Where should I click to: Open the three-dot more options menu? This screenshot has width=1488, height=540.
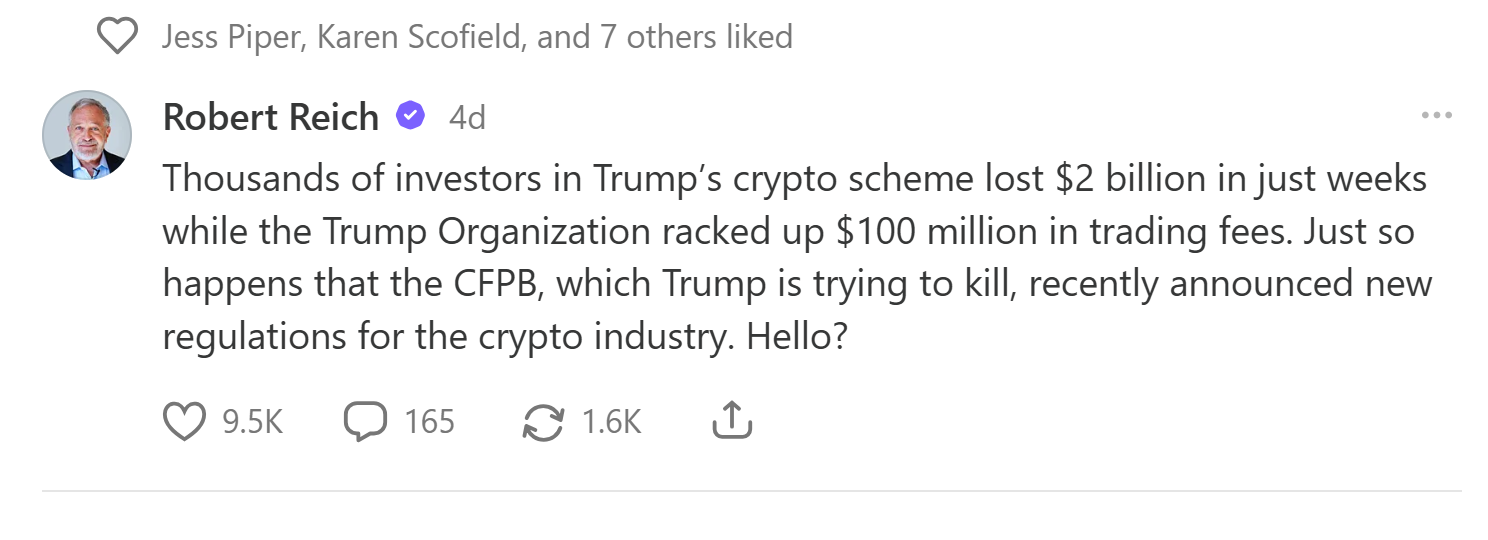(1436, 116)
